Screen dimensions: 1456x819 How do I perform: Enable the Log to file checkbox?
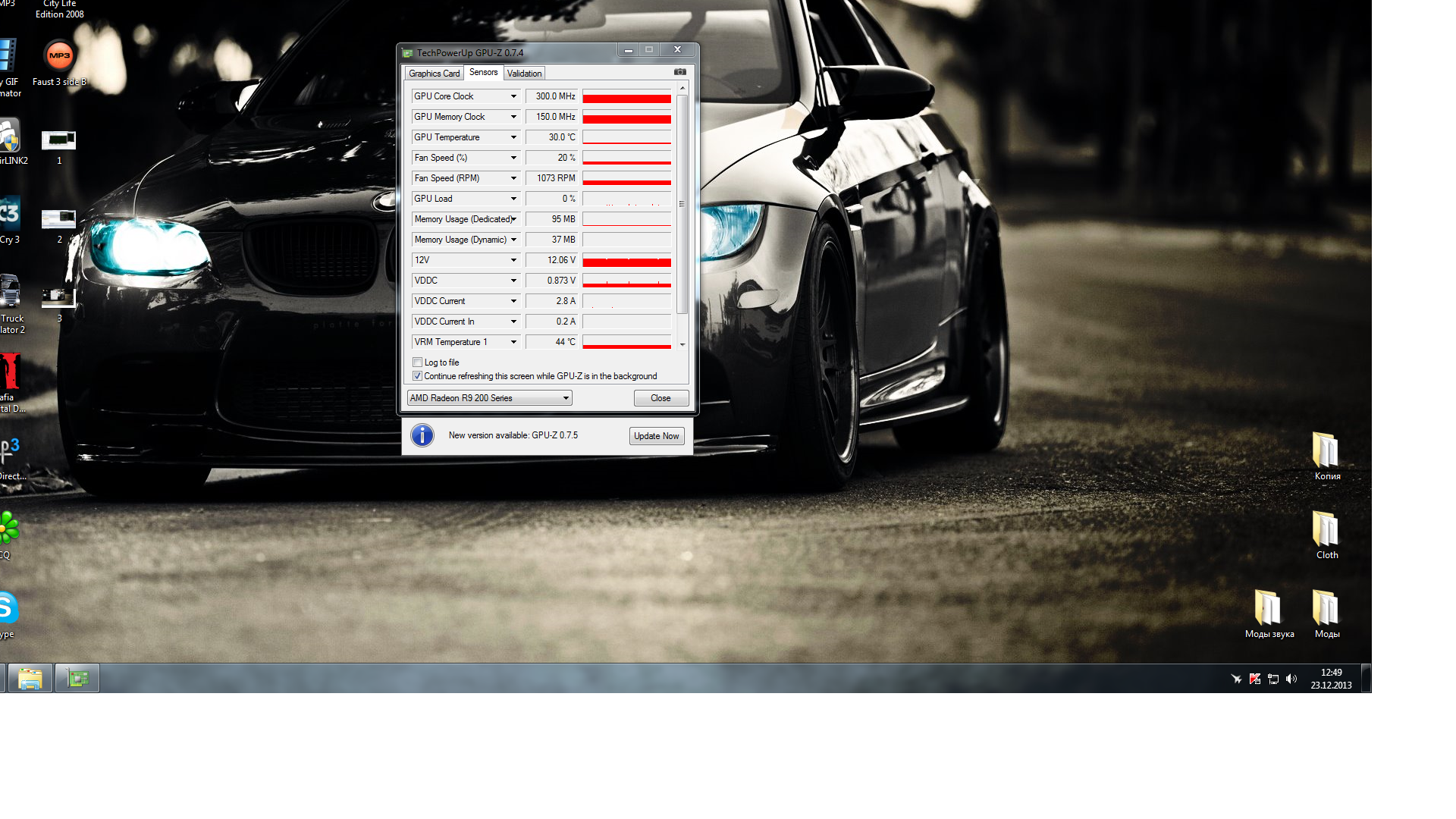click(x=417, y=362)
